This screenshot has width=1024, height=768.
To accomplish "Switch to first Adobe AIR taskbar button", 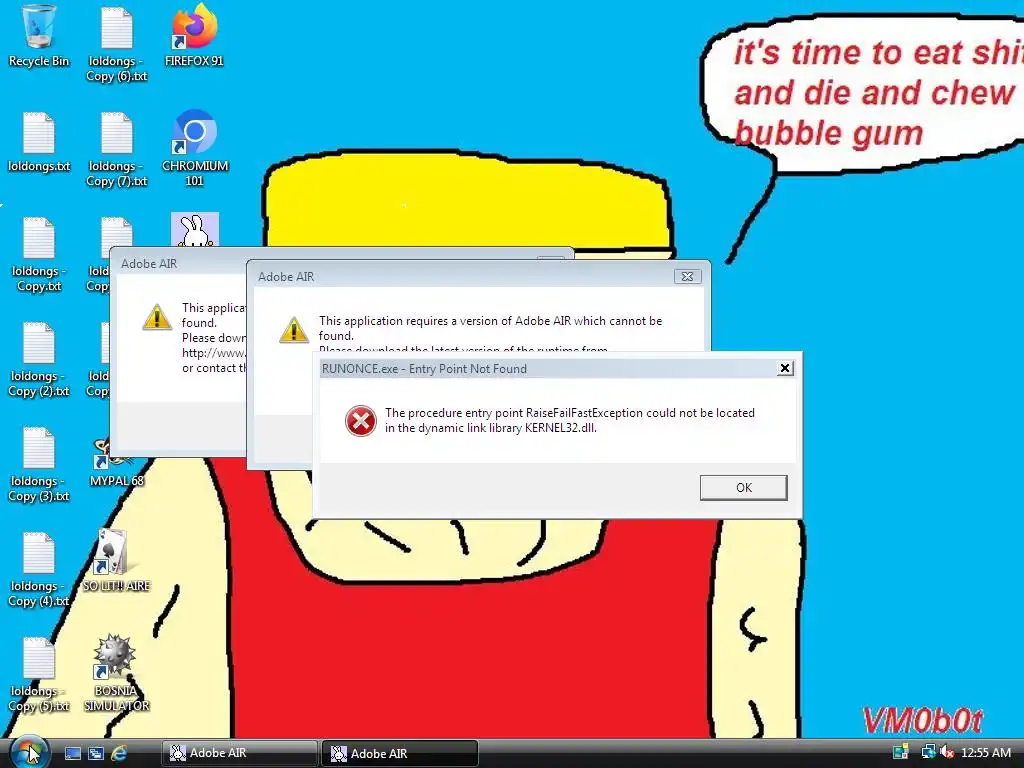I will [239, 753].
